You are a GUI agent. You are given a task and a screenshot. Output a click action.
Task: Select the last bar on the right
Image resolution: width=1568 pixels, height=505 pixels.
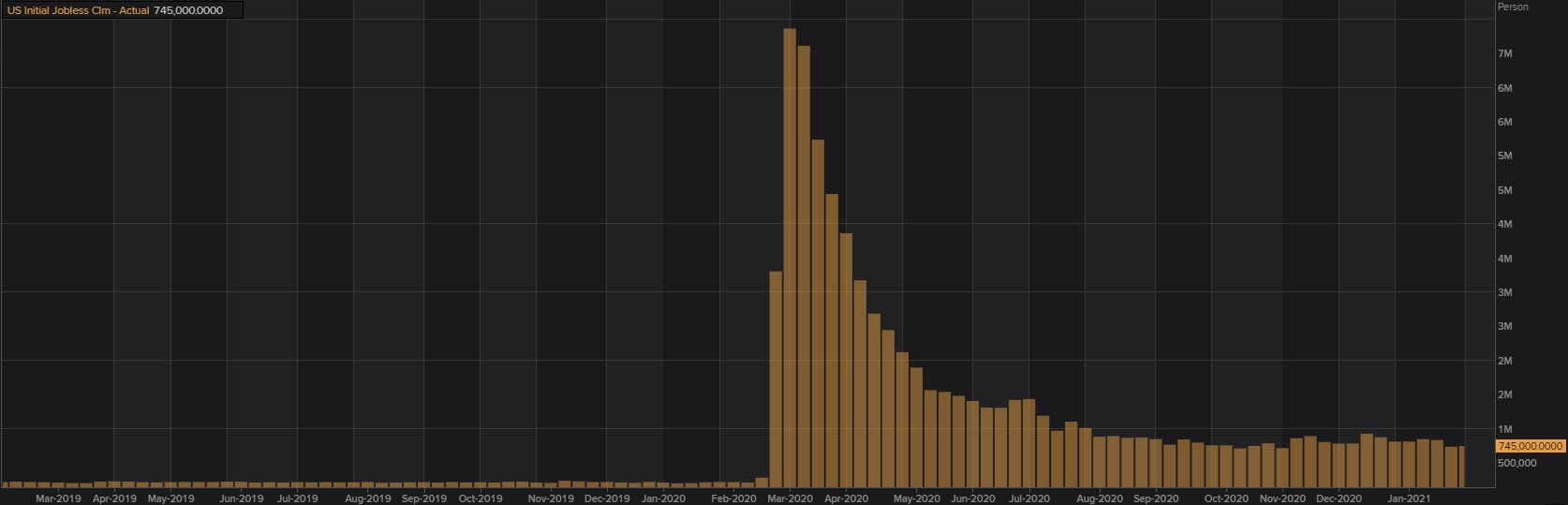point(1461,467)
